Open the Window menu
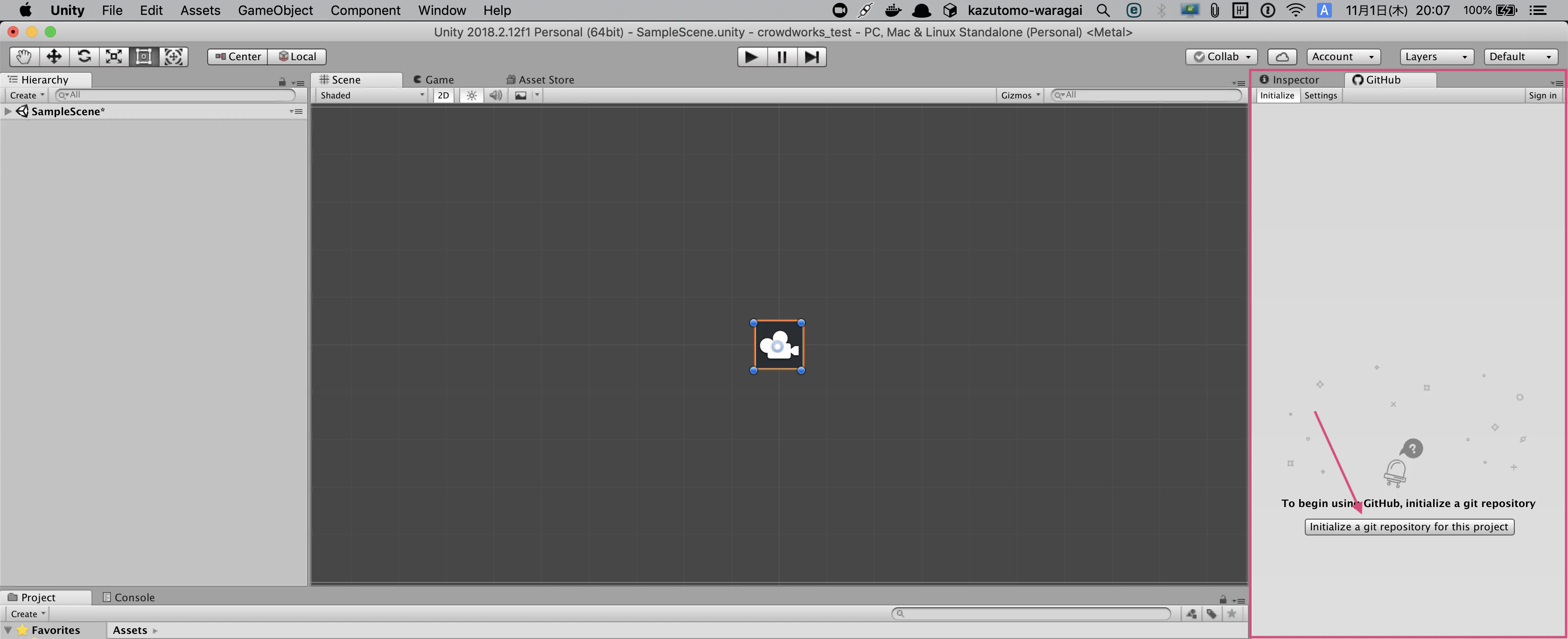1568x639 pixels. click(x=442, y=10)
